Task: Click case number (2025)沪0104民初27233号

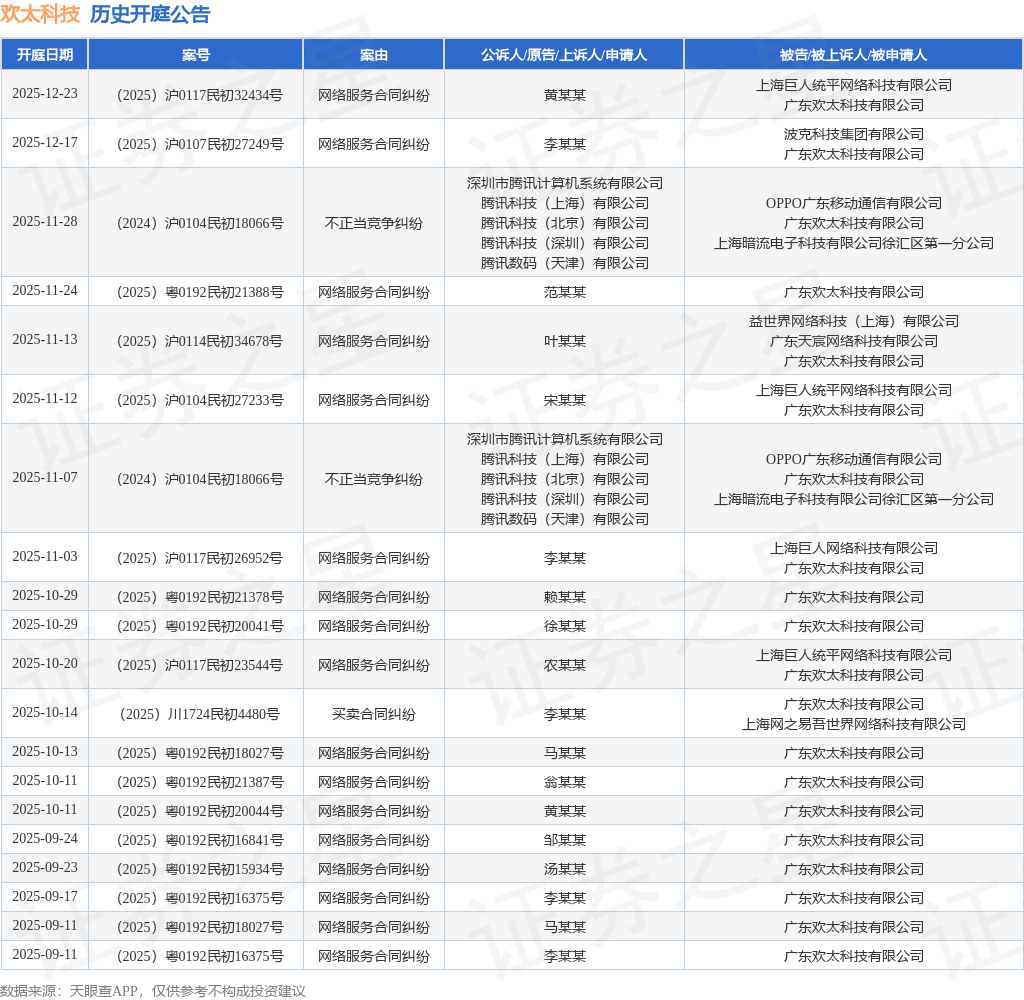Action: pos(200,400)
